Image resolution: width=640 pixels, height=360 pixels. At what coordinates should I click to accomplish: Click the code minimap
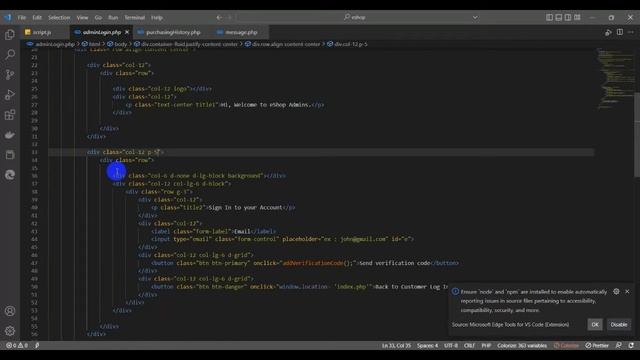(x=615, y=78)
